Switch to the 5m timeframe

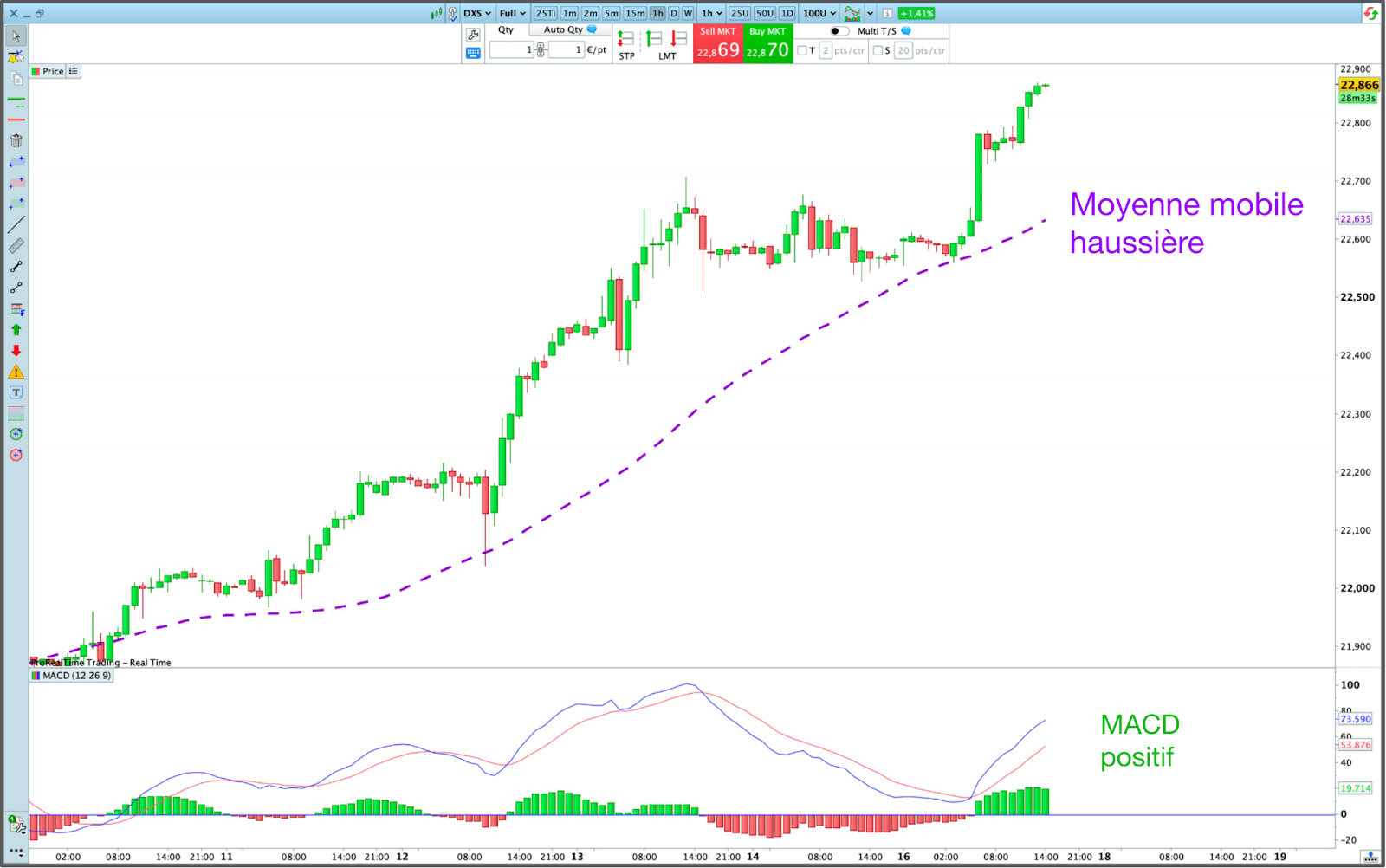pos(612,13)
